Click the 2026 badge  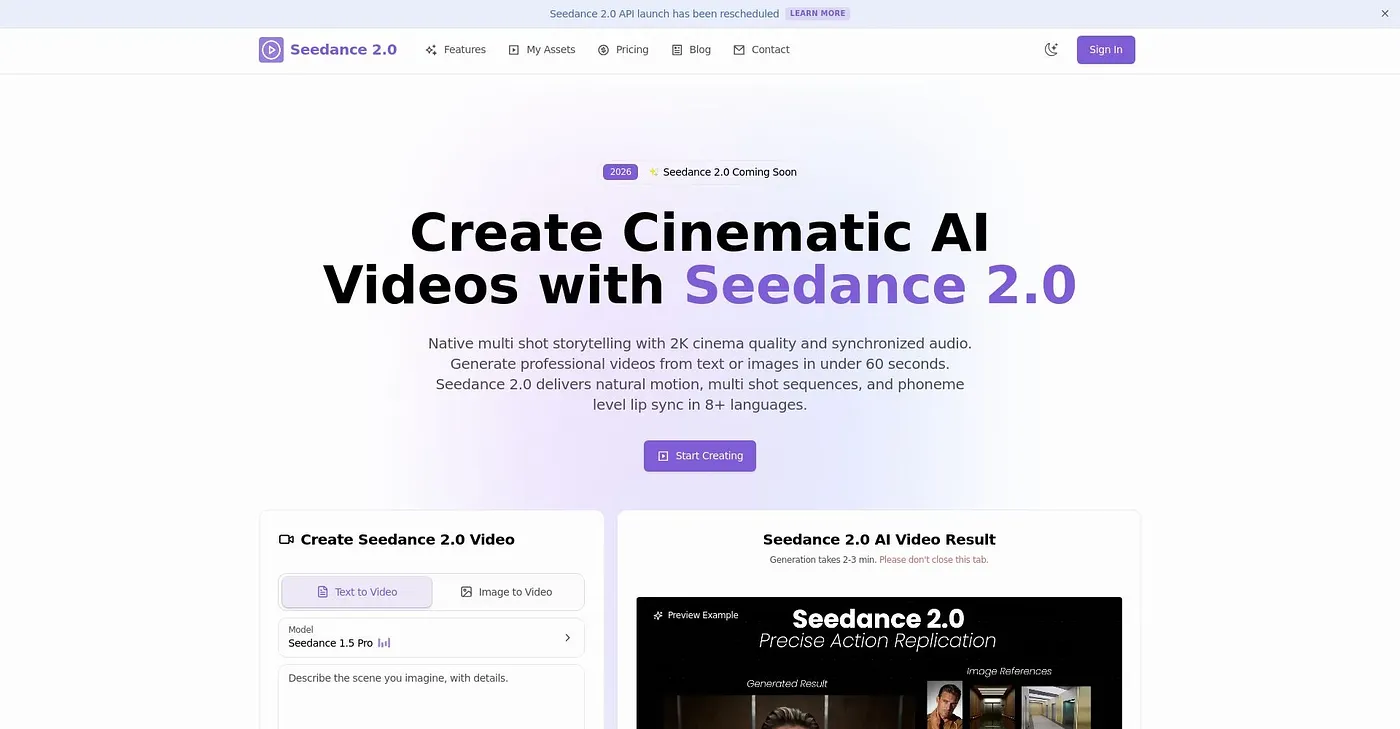coord(621,172)
